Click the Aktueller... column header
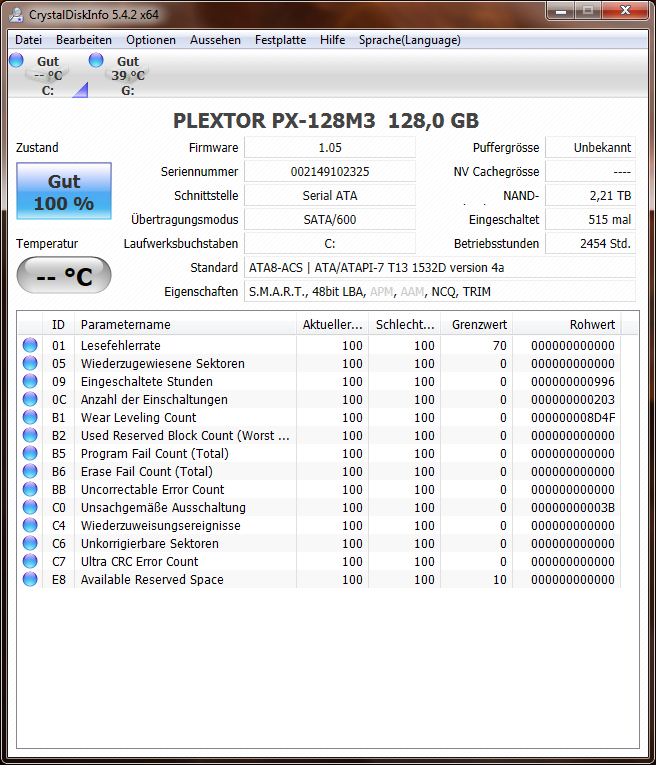 (332, 324)
